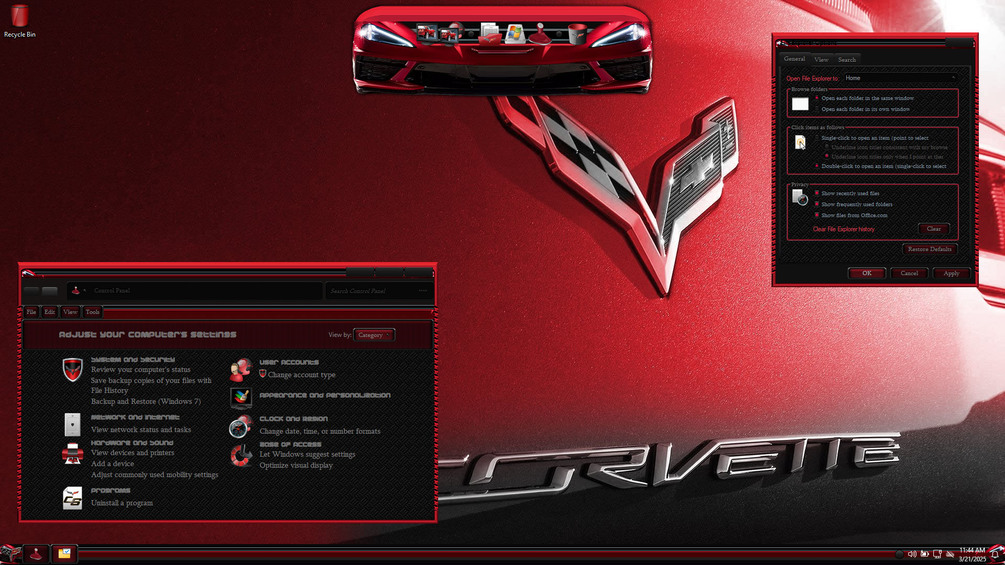Click the battery tray icon
Viewport: 1005px width, 565px height.
click(x=924, y=554)
